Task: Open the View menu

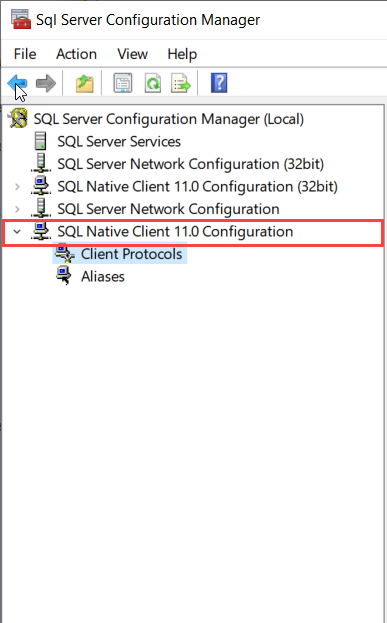Action: click(x=132, y=54)
